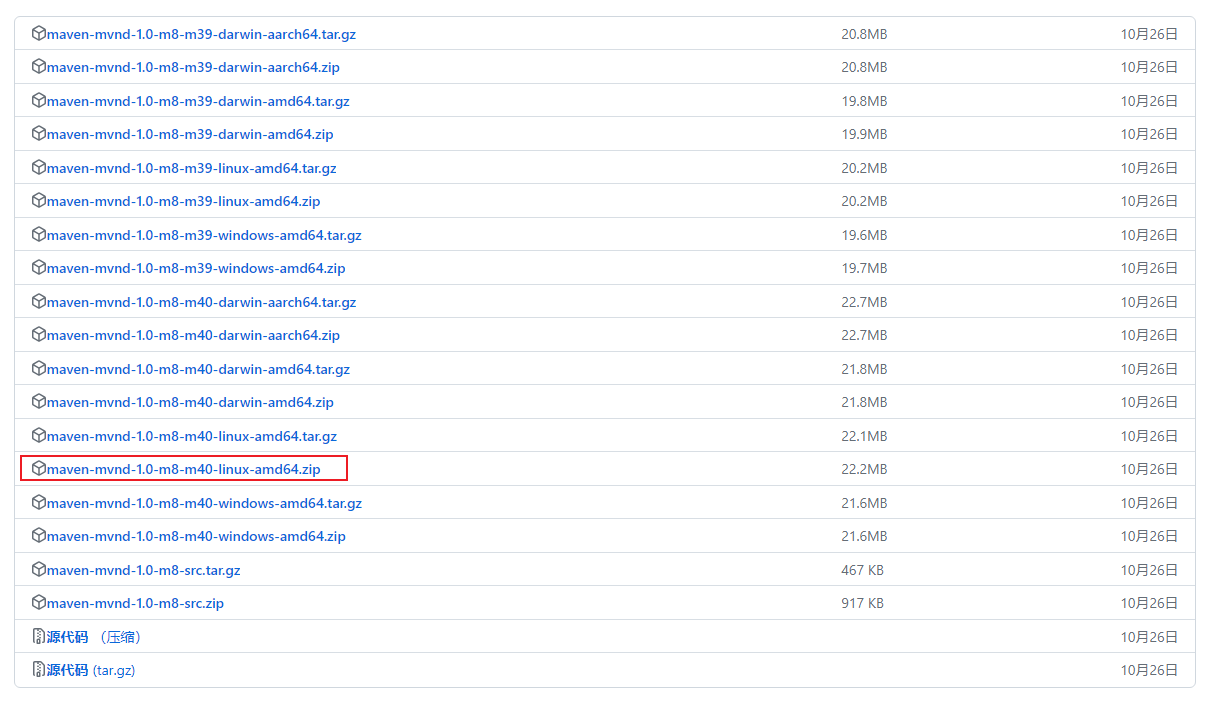1209x702 pixels.
Task: Click zip-file icon beside 源代码 (tar.gz)
Action: point(39,670)
